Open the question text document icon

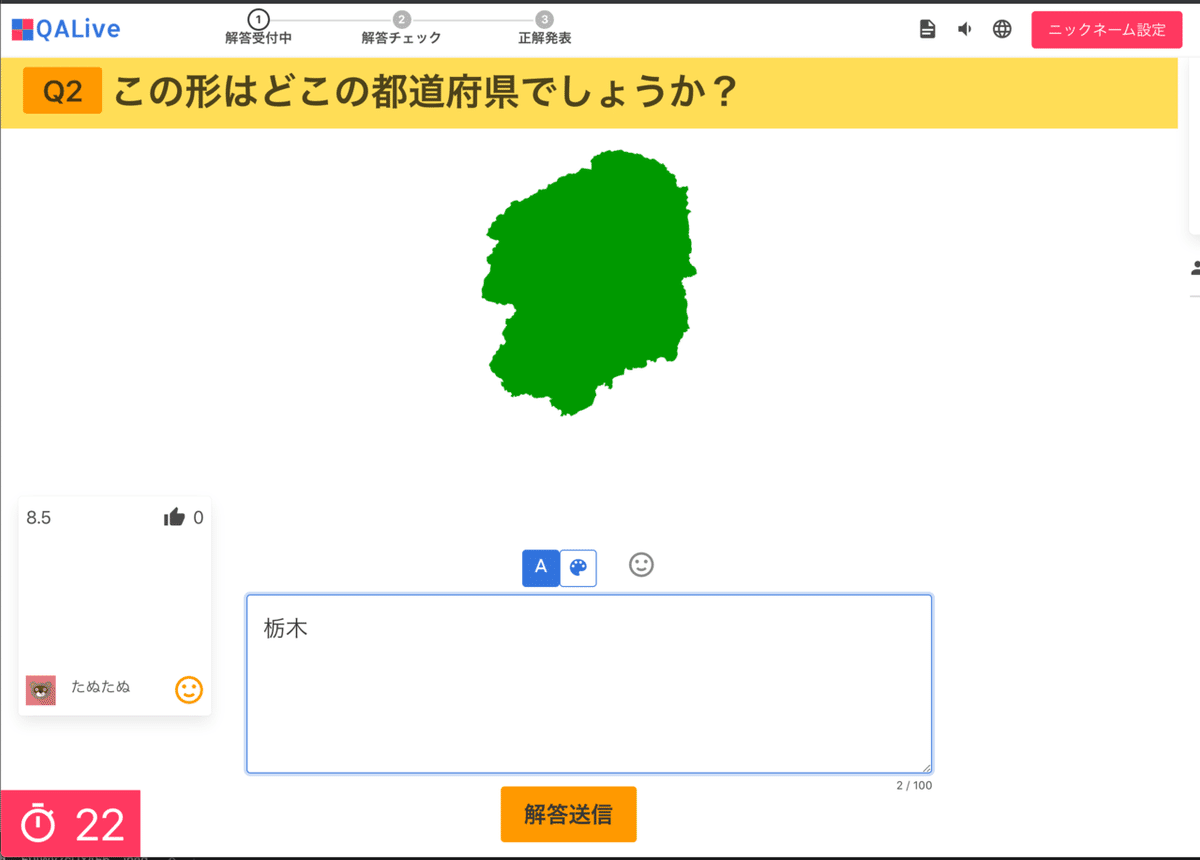click(927, 29)
